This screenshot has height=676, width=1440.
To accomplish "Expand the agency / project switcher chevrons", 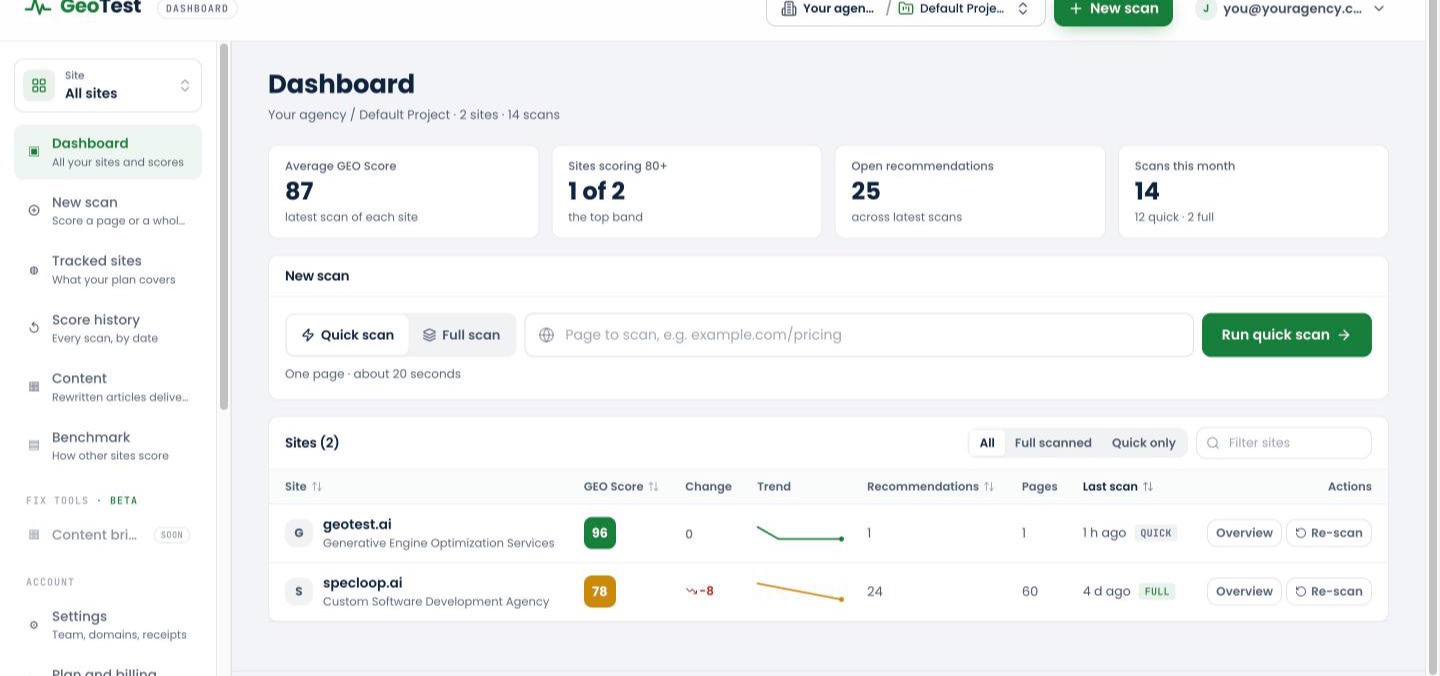I will click(x=1023, y=9).
